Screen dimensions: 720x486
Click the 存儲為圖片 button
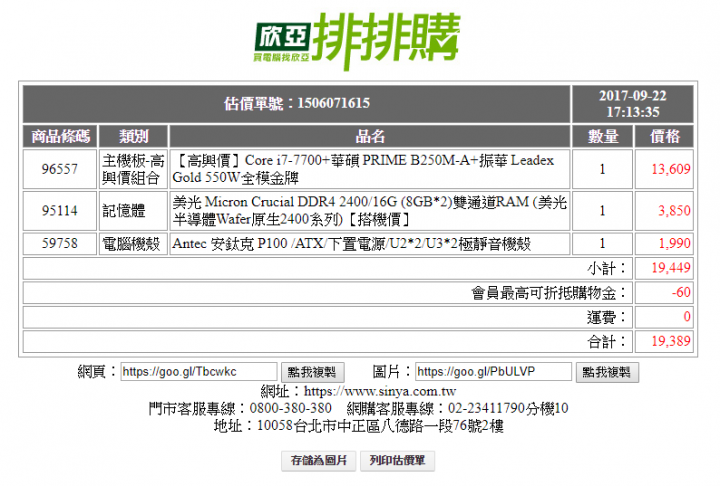[x=319, y=460]
